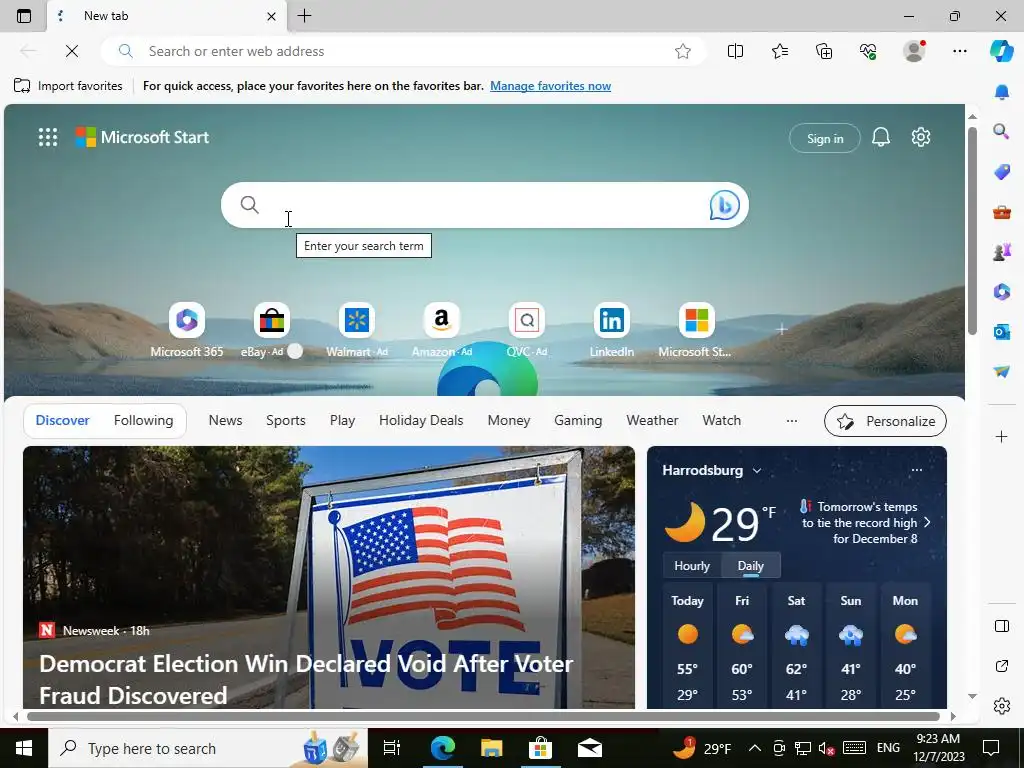The image size is (1024, 768).
Task: Open the Holiday Deals category
Action: [x=421, y=421]
